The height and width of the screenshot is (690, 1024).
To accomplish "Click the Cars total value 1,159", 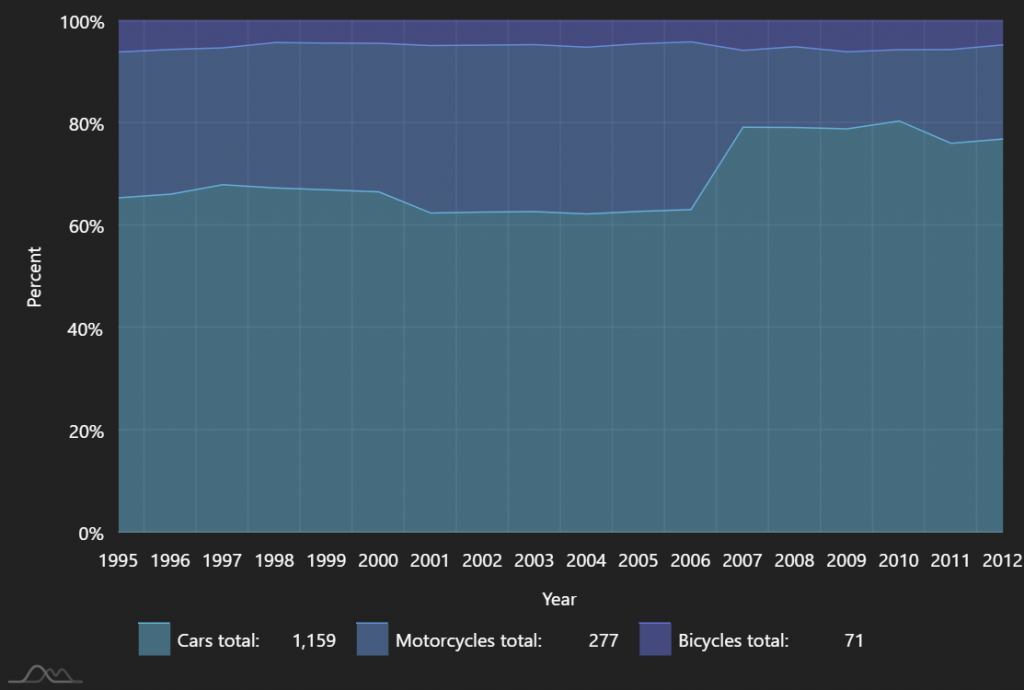I will pos(314,640).
